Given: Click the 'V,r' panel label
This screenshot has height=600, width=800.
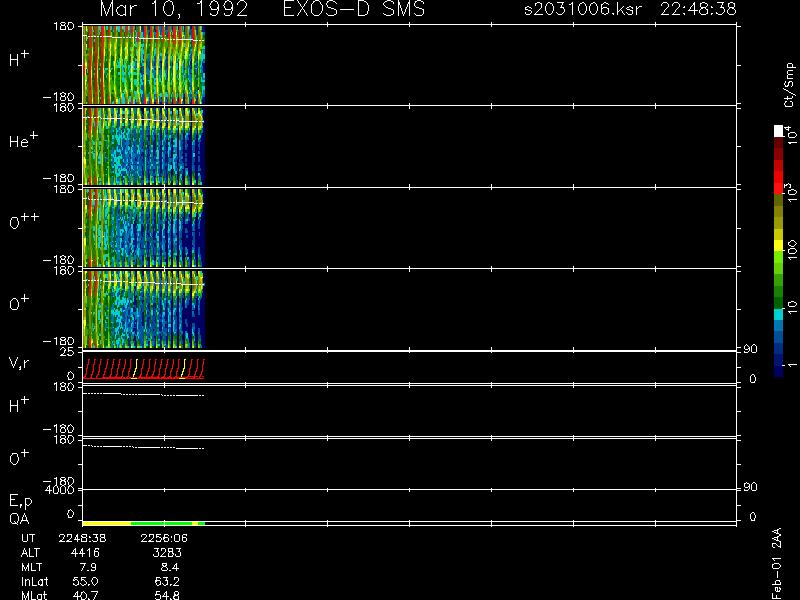Looking at the screenshot, I should click(19, 363).
